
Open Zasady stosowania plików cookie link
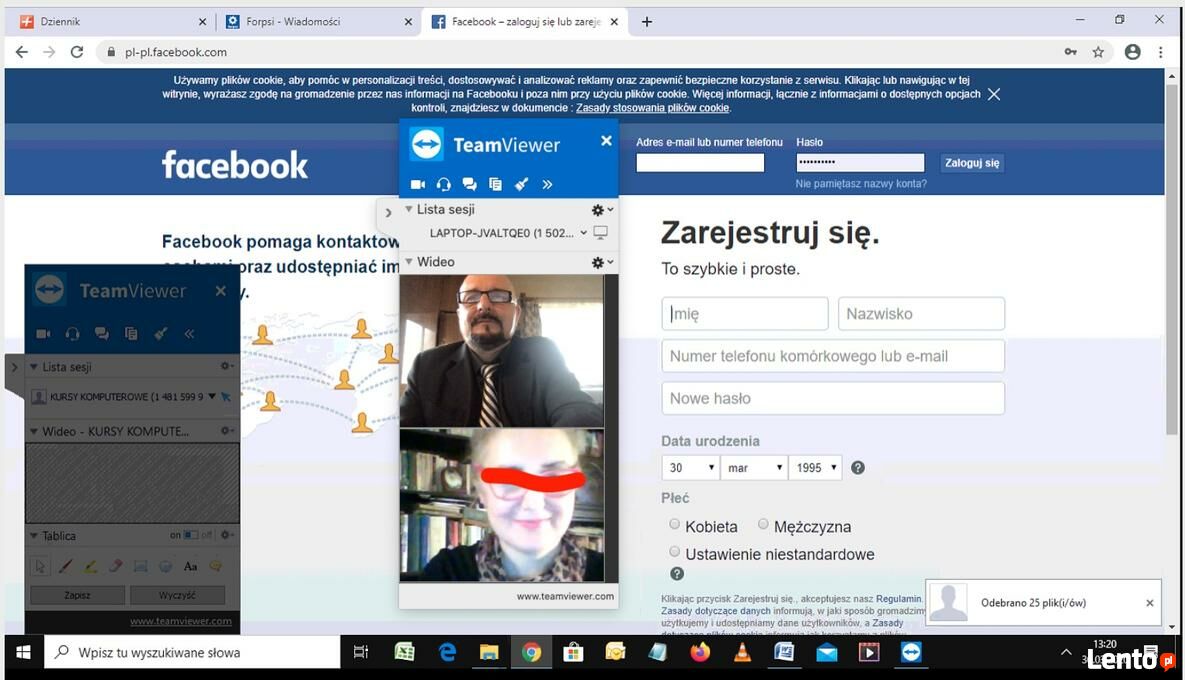[652, 108]
